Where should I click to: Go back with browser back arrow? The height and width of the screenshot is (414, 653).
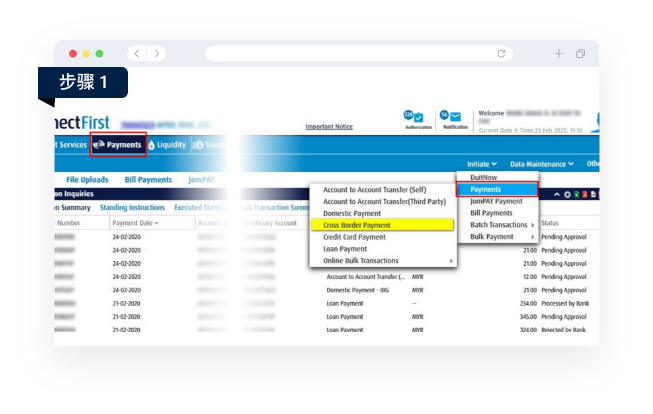click(x=137, y=53)
